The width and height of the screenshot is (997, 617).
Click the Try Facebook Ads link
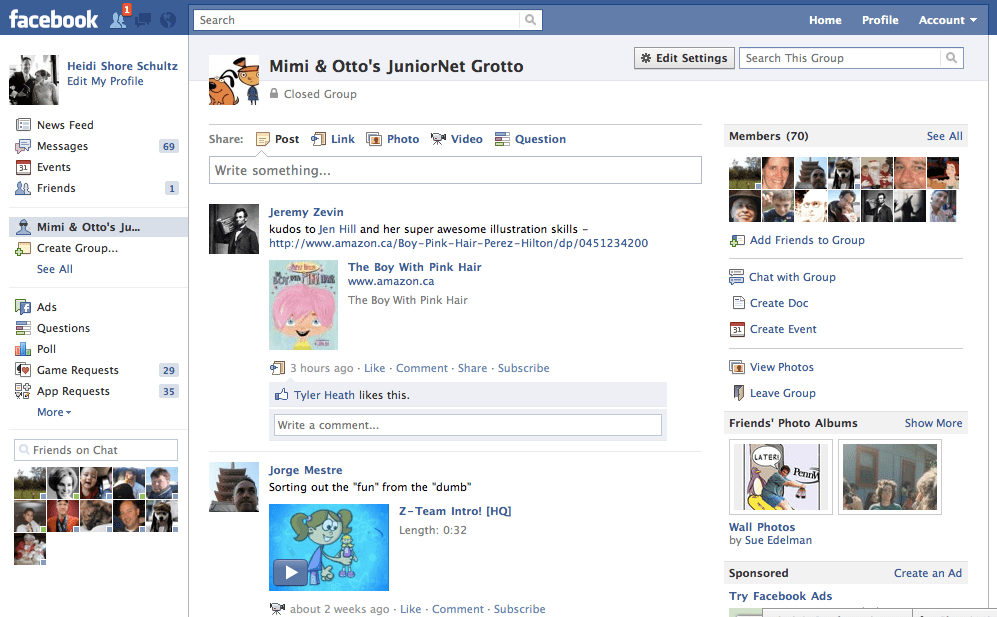[780, 596]
